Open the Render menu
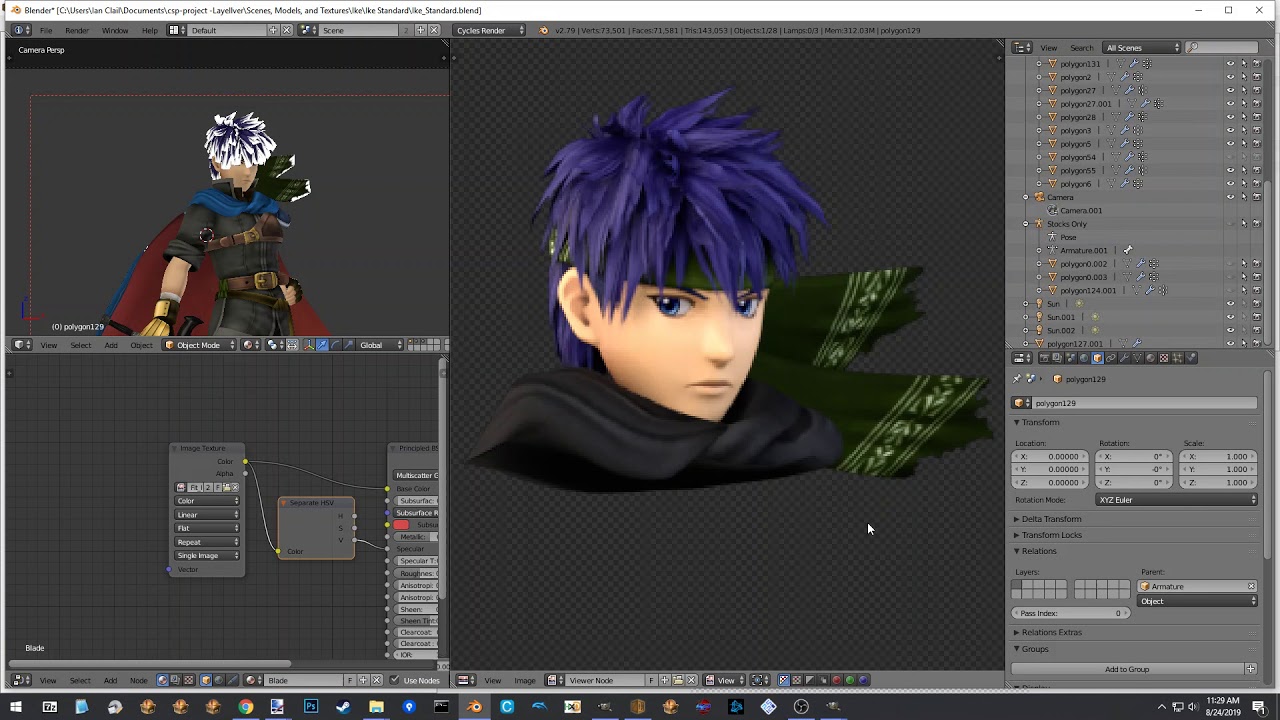This screenshot has width=1280, height=720. tap(77, 30)
